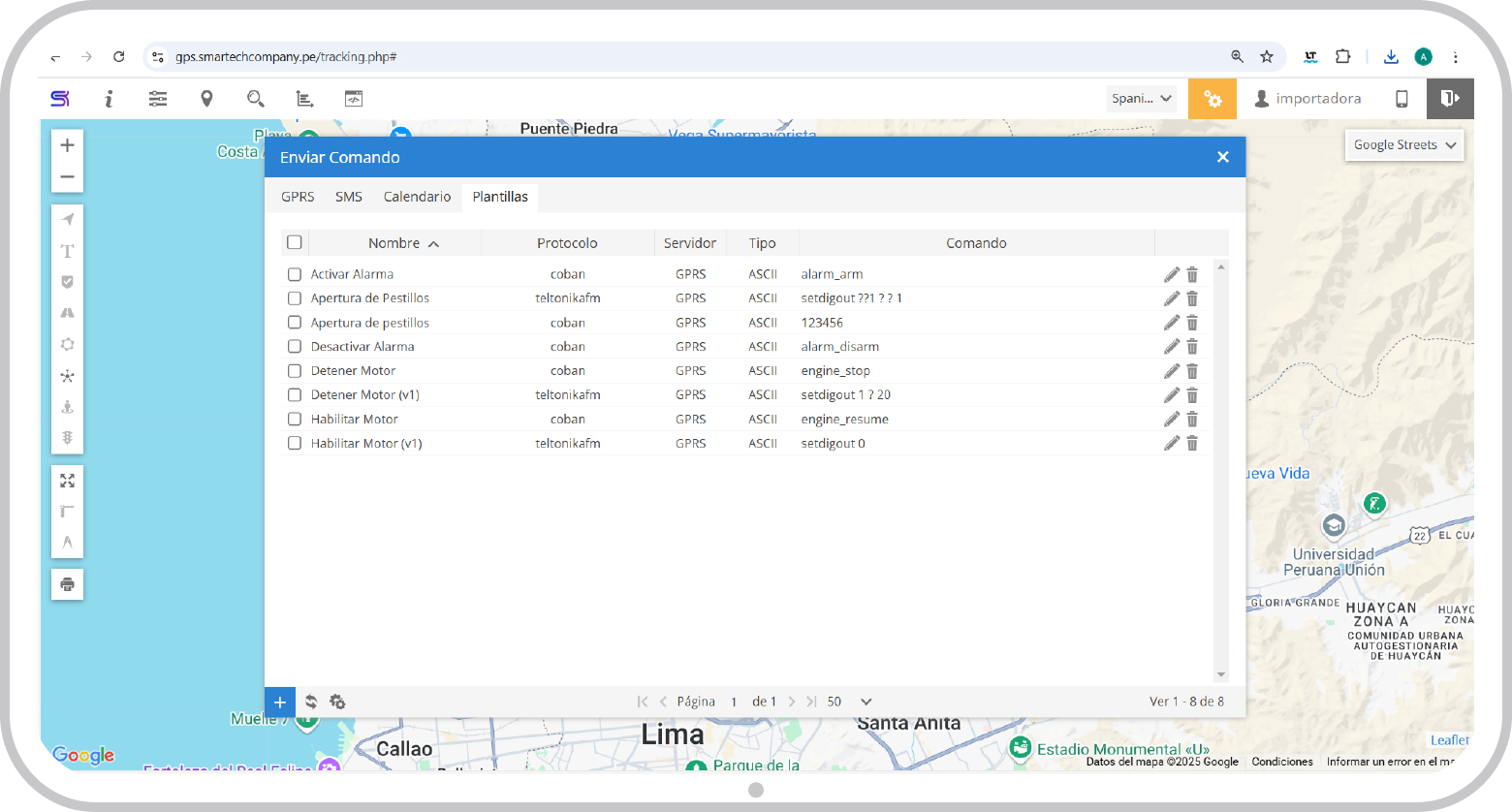Switch to the GPRS tab

[x=298, y=197]
